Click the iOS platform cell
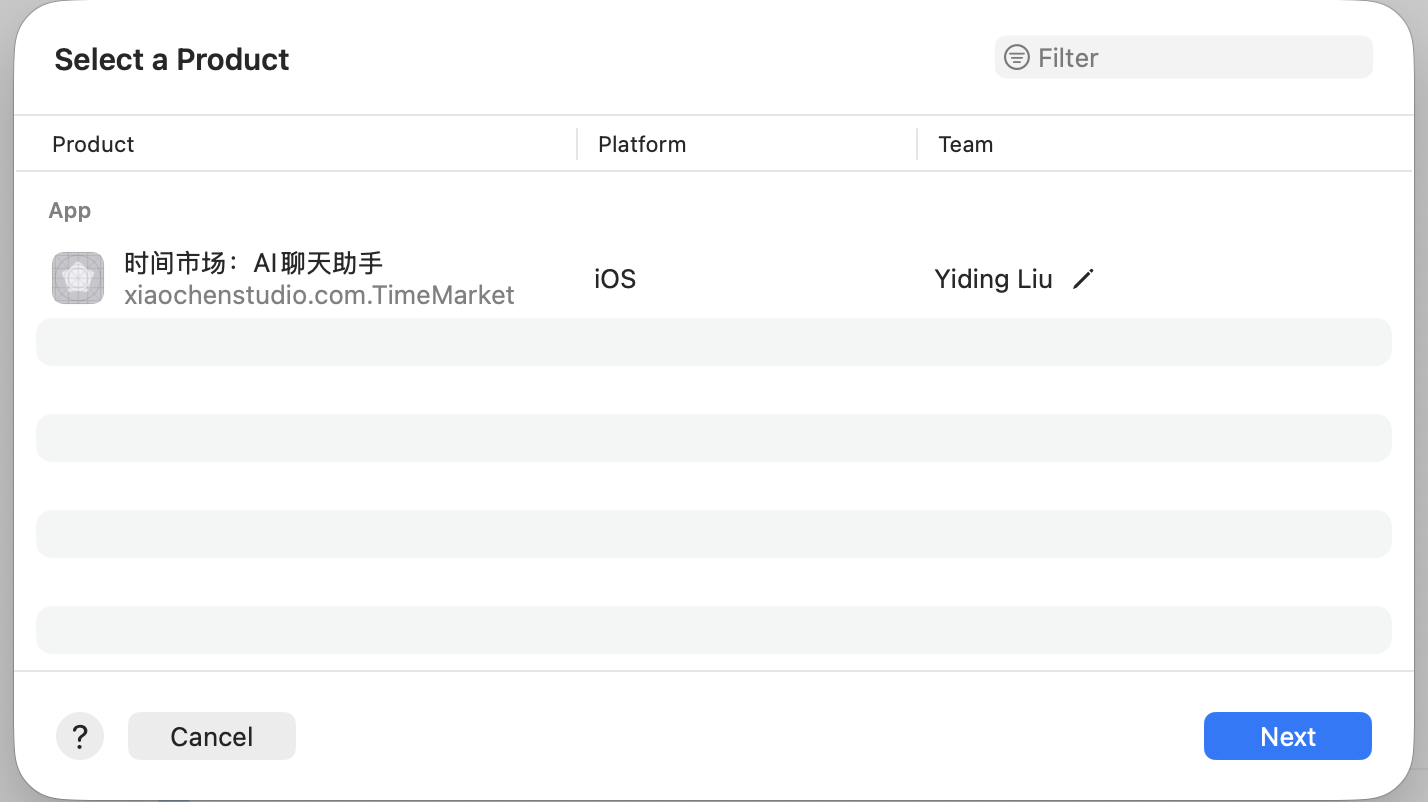Screen dimensions: 1428x802 point(615,279)
